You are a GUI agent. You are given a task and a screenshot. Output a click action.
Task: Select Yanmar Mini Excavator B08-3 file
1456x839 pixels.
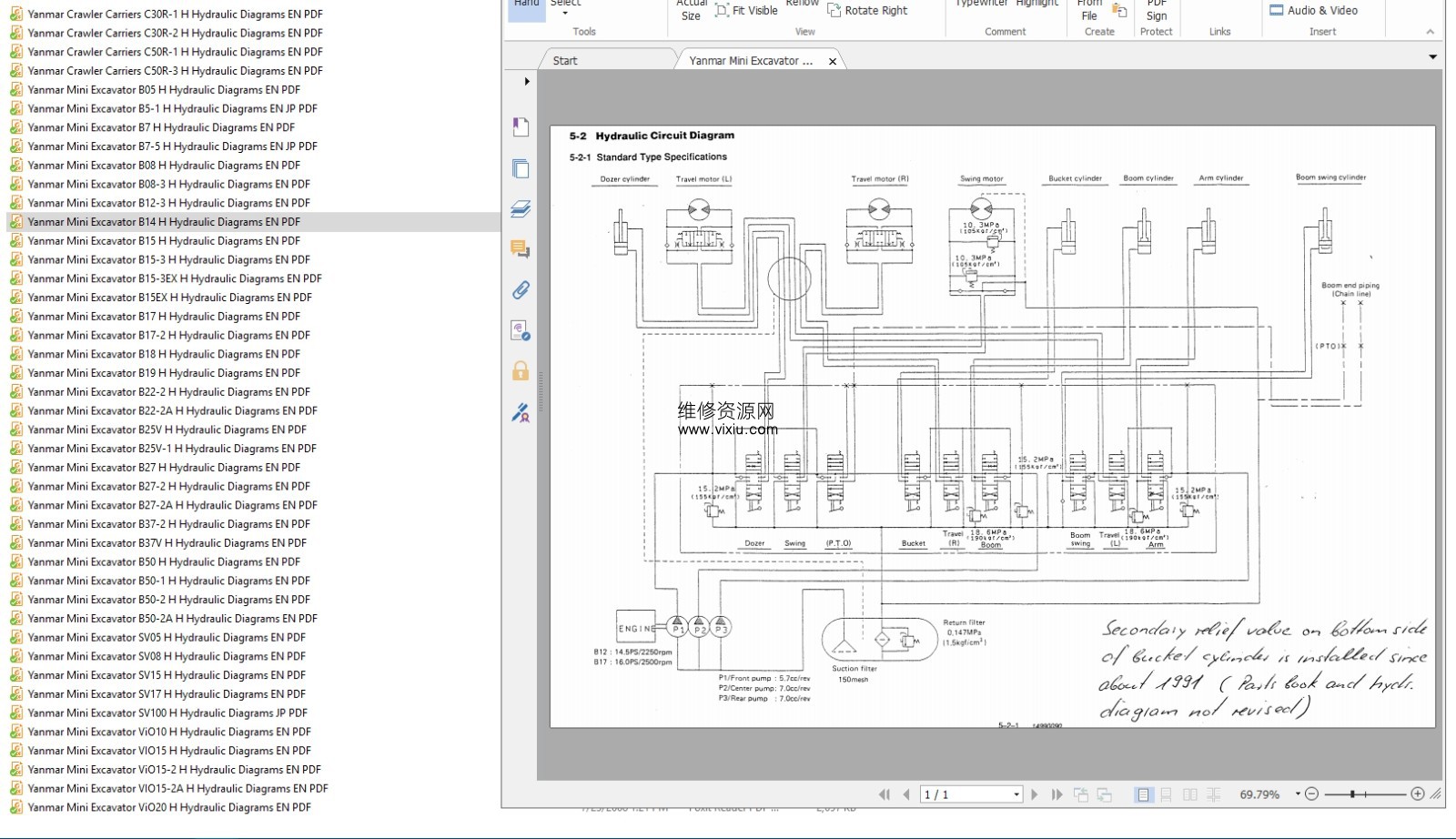click(169, 185)
